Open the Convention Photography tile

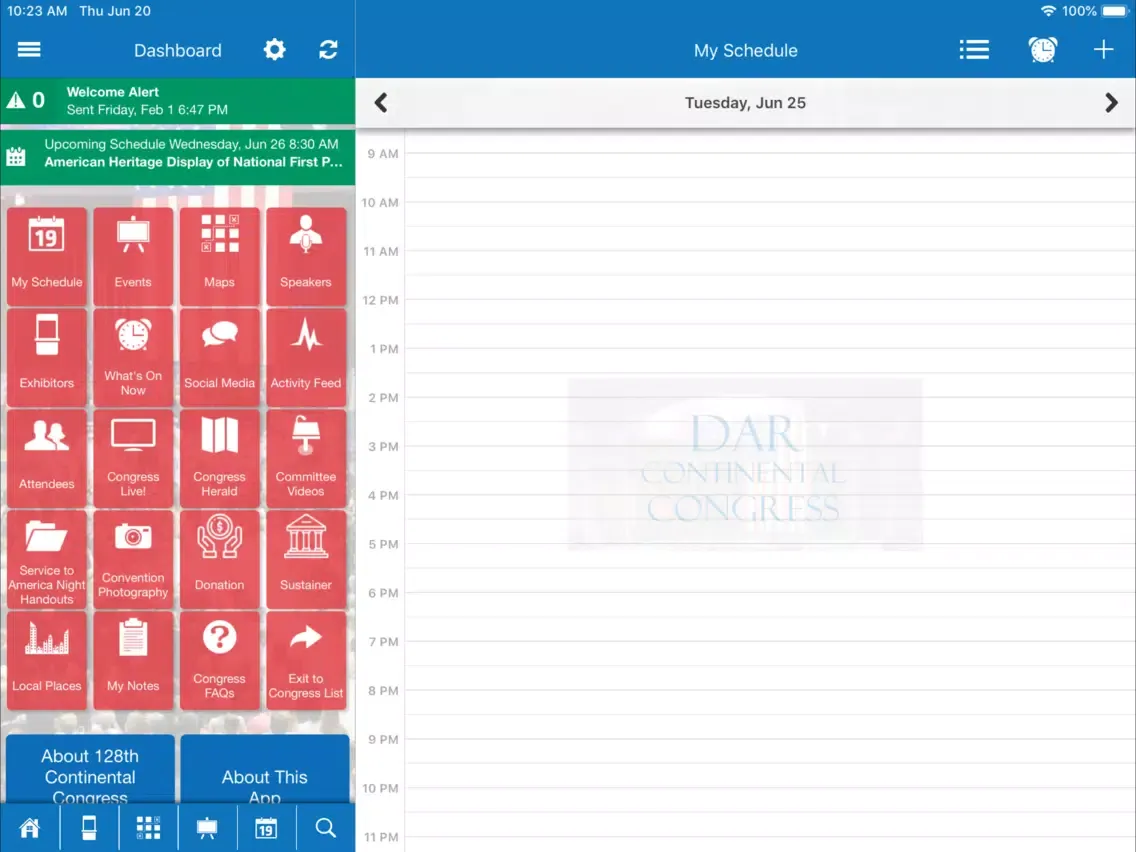pyautogui.click(x=133, y=559)
